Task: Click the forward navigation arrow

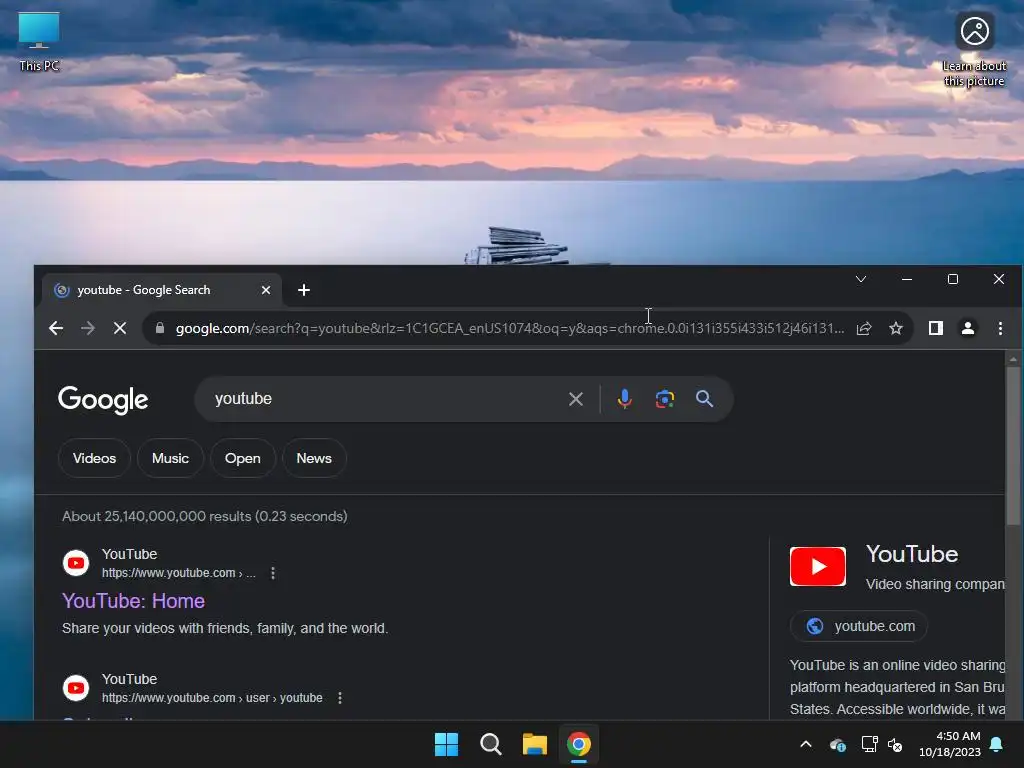Action: pyautogui.click(x=88, y=328)
